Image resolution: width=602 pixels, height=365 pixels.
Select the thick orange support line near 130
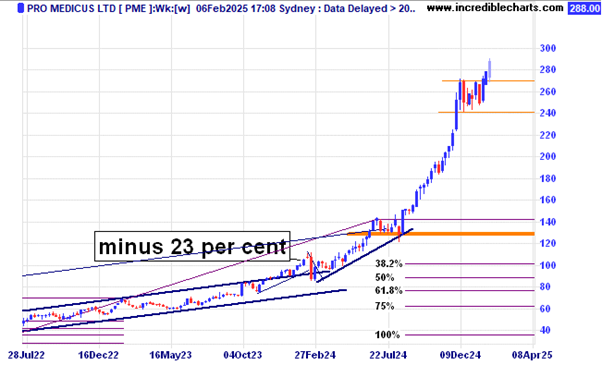[x=440, y=234]
